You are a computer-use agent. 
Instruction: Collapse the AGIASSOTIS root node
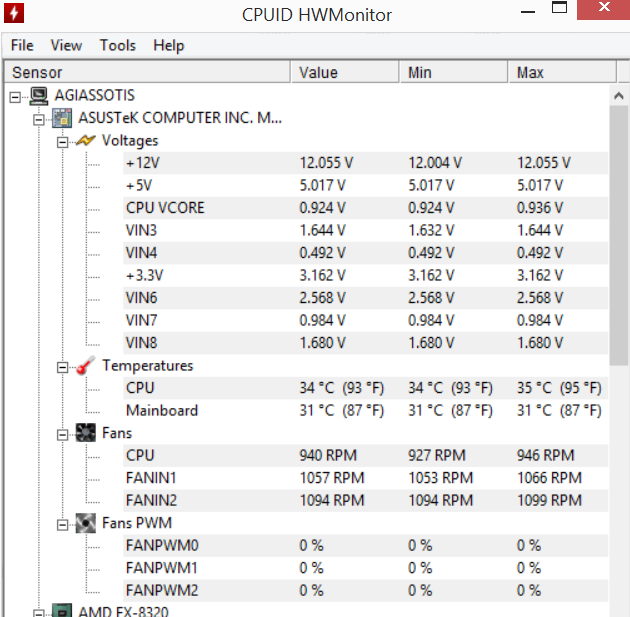(15, 97)
